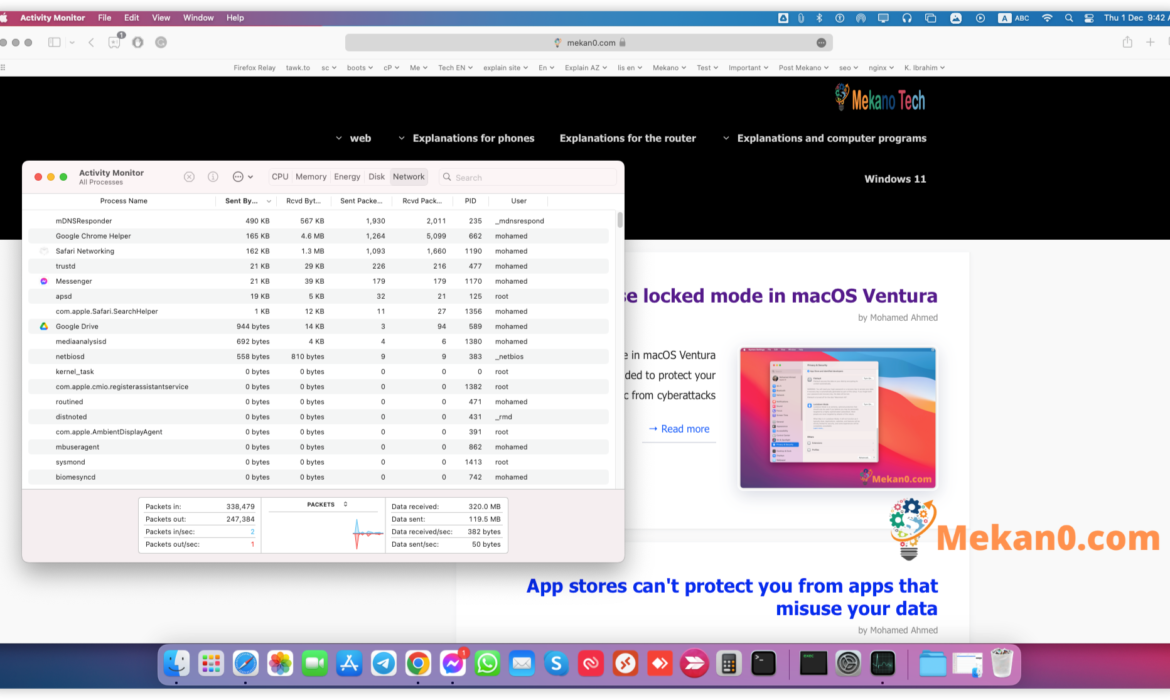Select the kernel_task process row
Viewport: 1170px width, 700px height.
click(x=319, y=372)
